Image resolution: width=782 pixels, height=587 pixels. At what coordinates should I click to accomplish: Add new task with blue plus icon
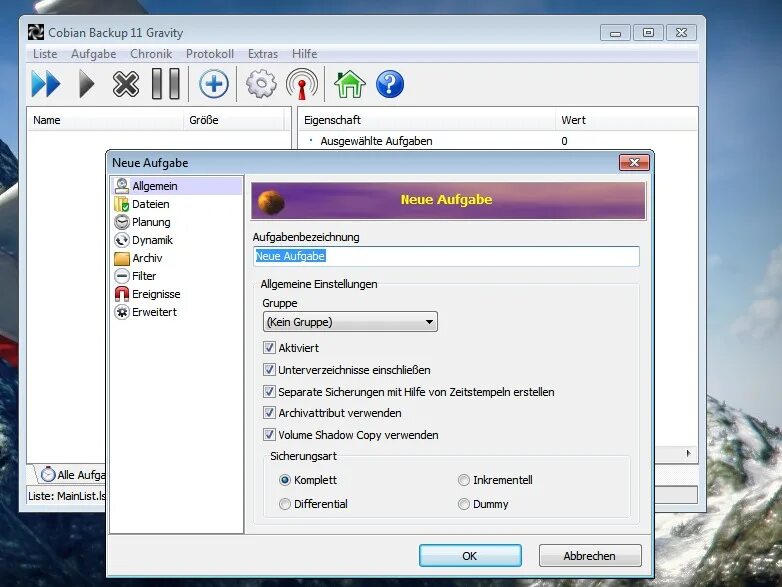(x=213, y=84)
